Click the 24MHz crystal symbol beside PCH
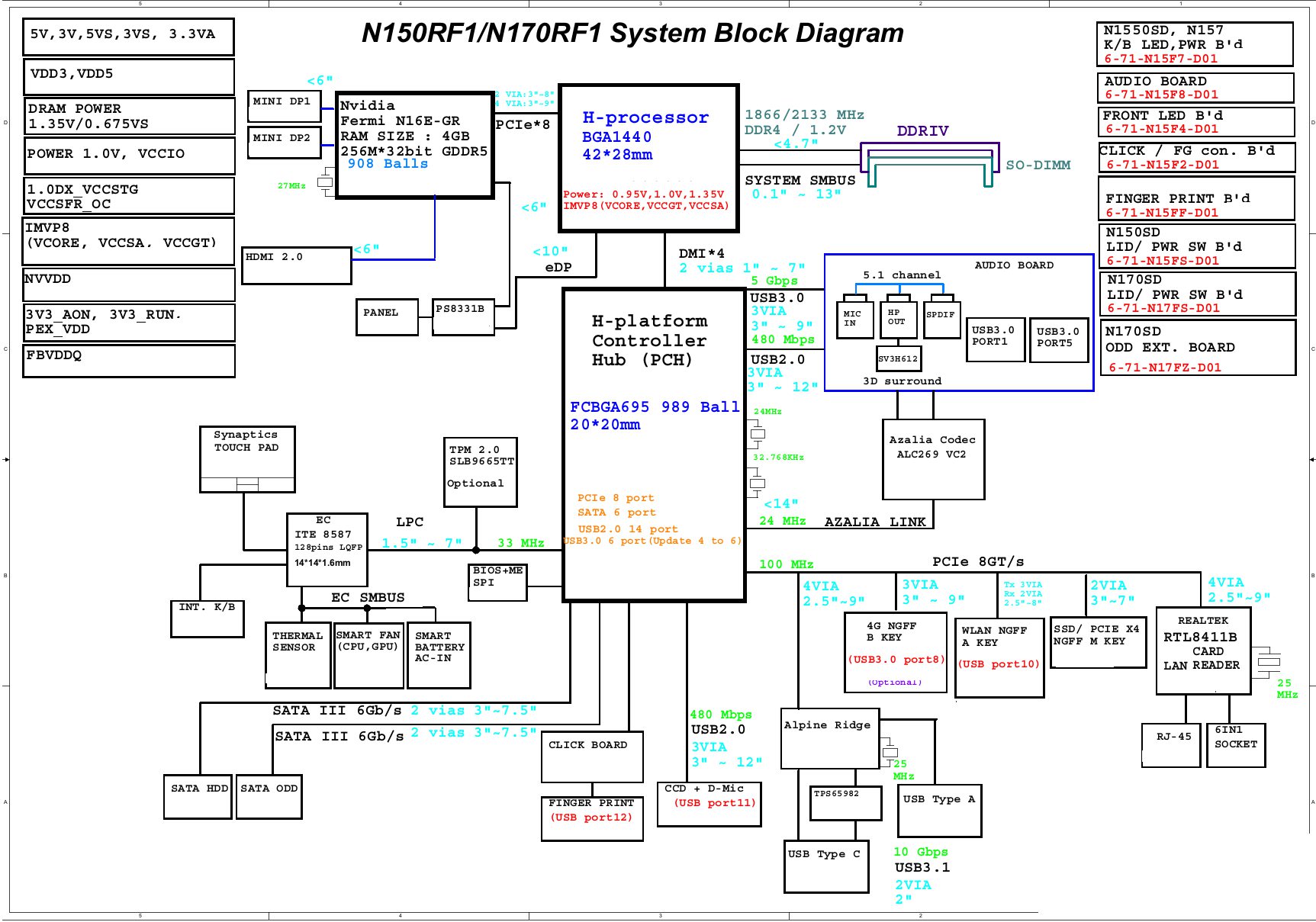Screen dimensions: 1316x922 click(757, 434)
